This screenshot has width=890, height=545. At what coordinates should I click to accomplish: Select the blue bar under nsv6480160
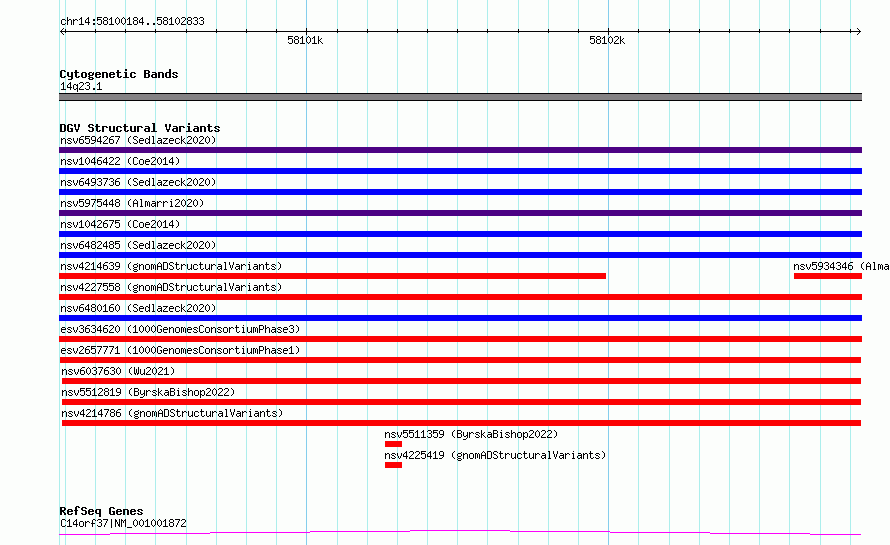click(x=460, y=318)
